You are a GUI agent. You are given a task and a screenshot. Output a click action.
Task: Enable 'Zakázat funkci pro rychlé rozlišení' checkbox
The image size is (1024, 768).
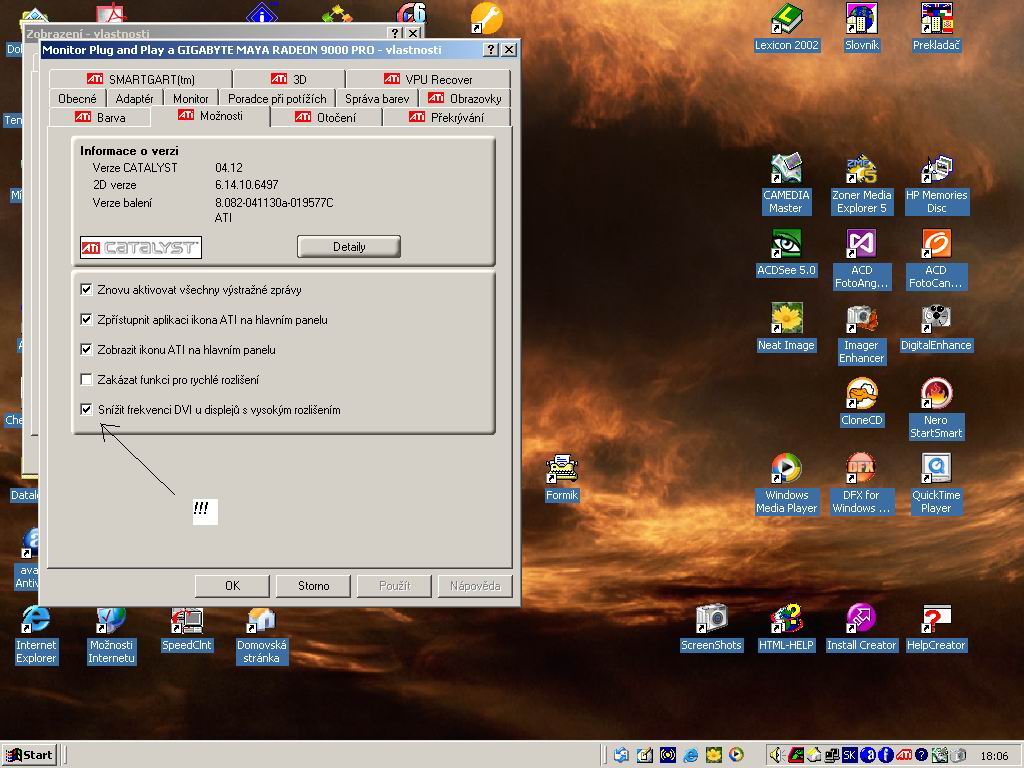pos(87,380)
